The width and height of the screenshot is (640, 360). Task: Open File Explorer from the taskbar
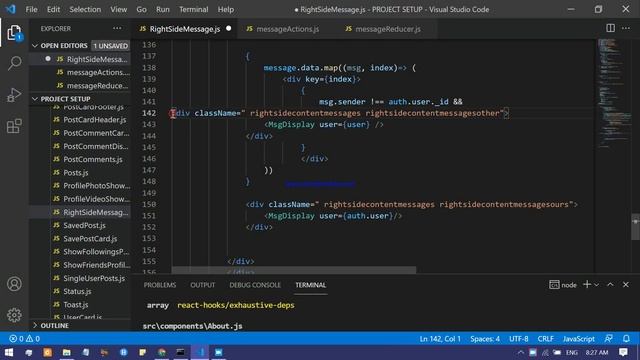click(x=67, y=352)
